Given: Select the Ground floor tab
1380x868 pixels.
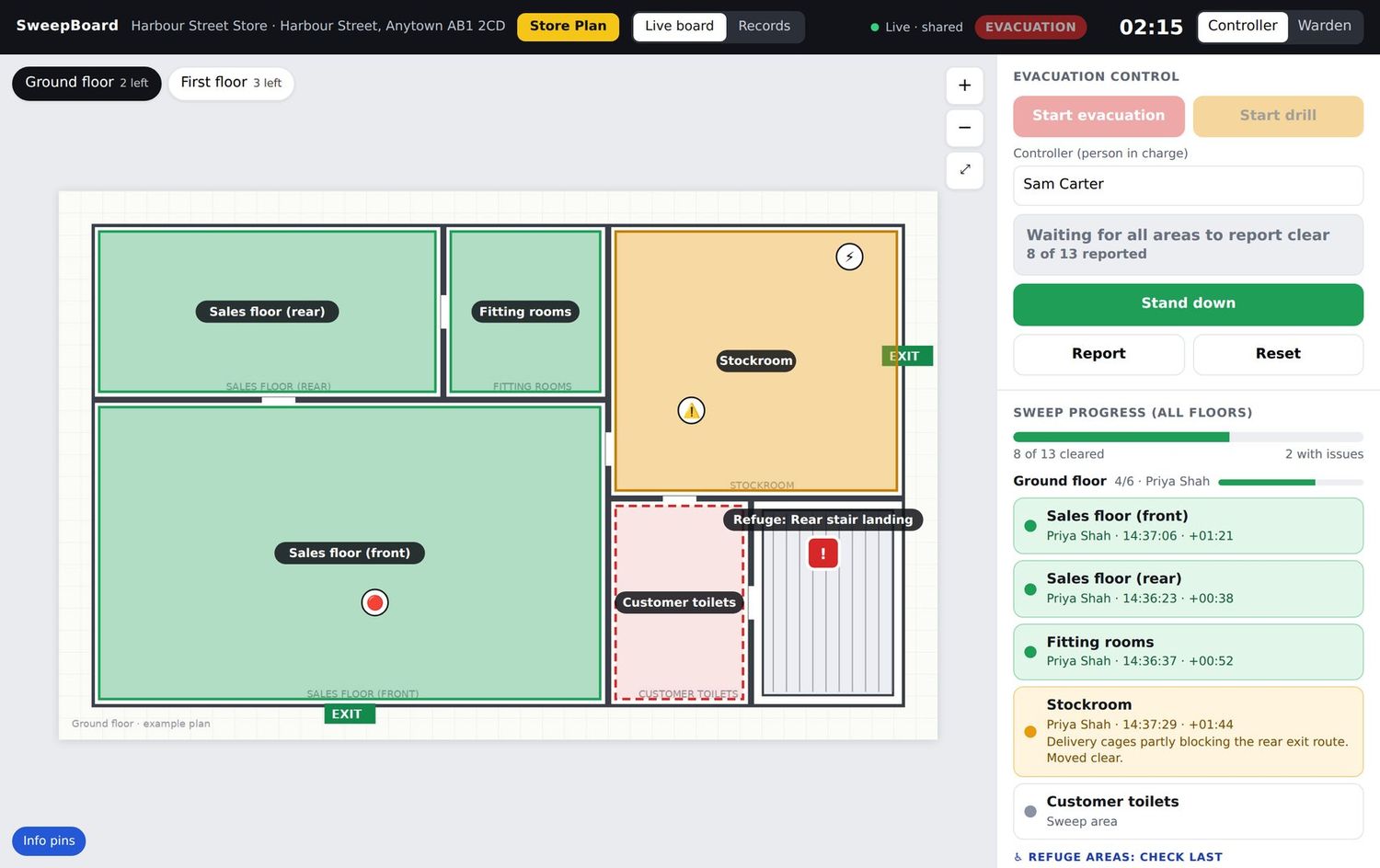Looking at the screenshot, I should [86, 83].
